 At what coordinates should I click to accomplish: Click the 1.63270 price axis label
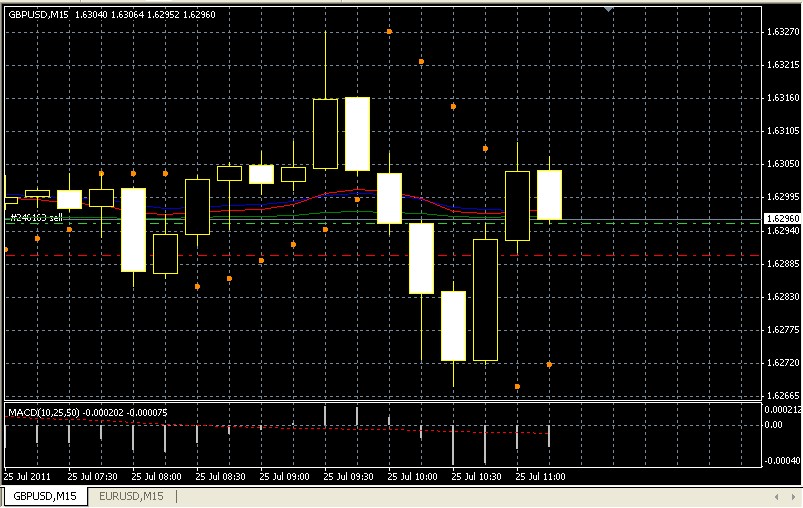pos(781,33)
